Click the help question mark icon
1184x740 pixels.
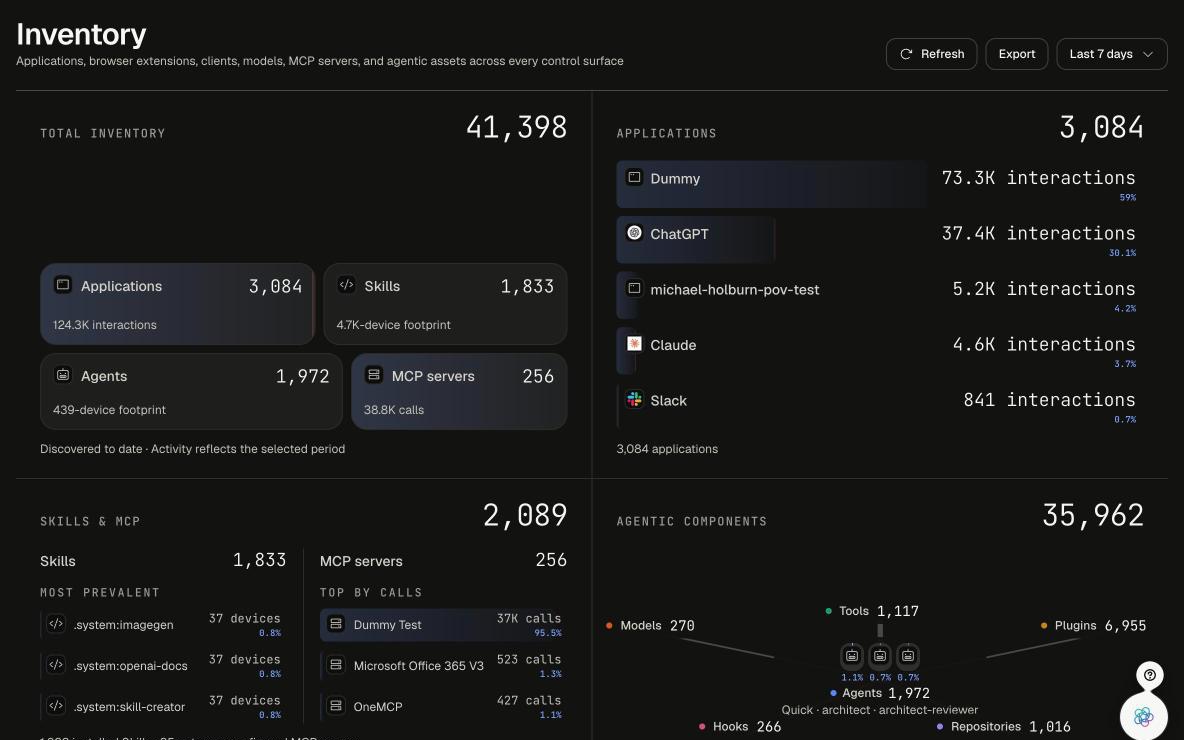(x=1149, y=674)
